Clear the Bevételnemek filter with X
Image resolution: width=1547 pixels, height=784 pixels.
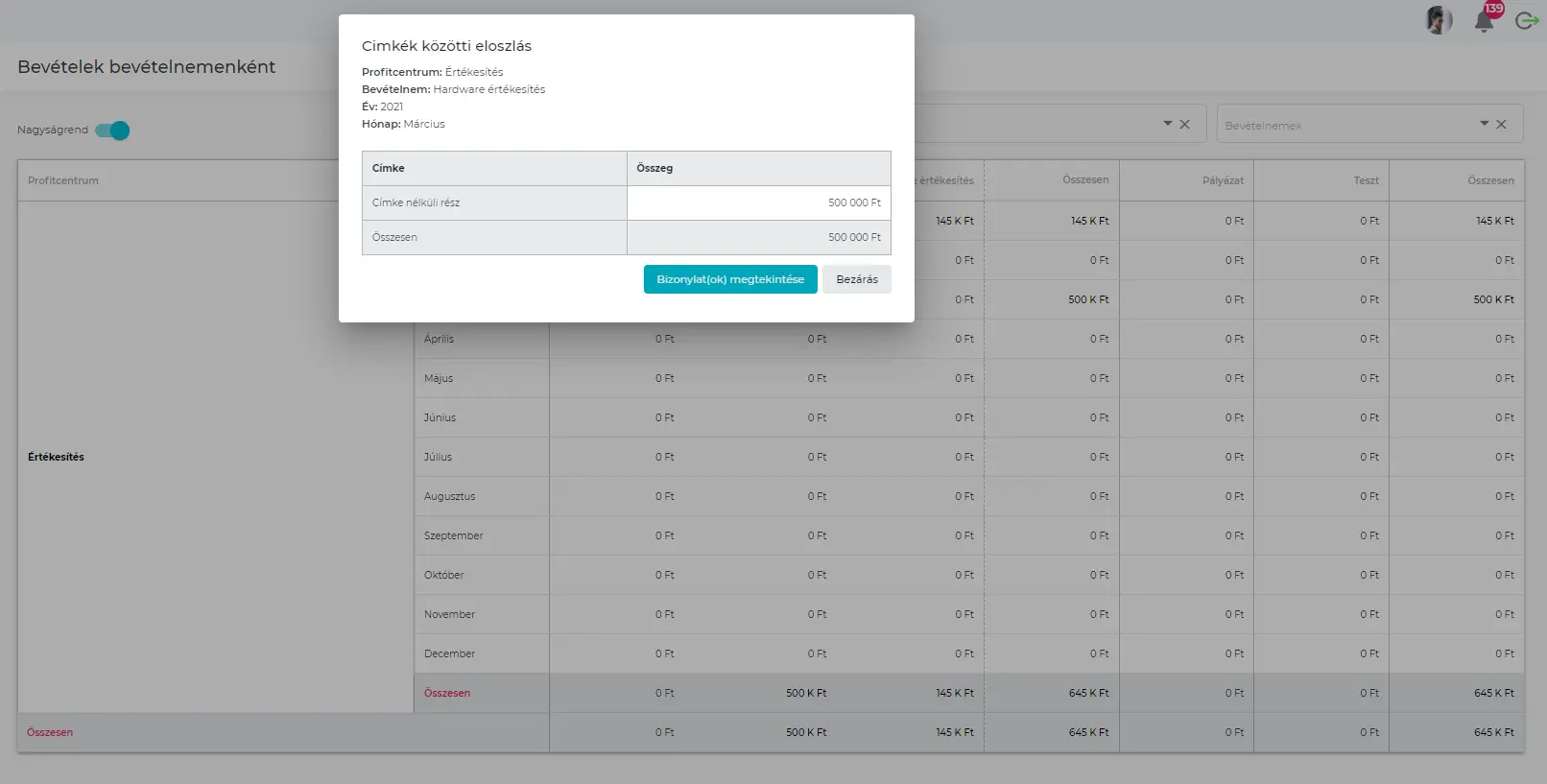tap(1502, 124)
